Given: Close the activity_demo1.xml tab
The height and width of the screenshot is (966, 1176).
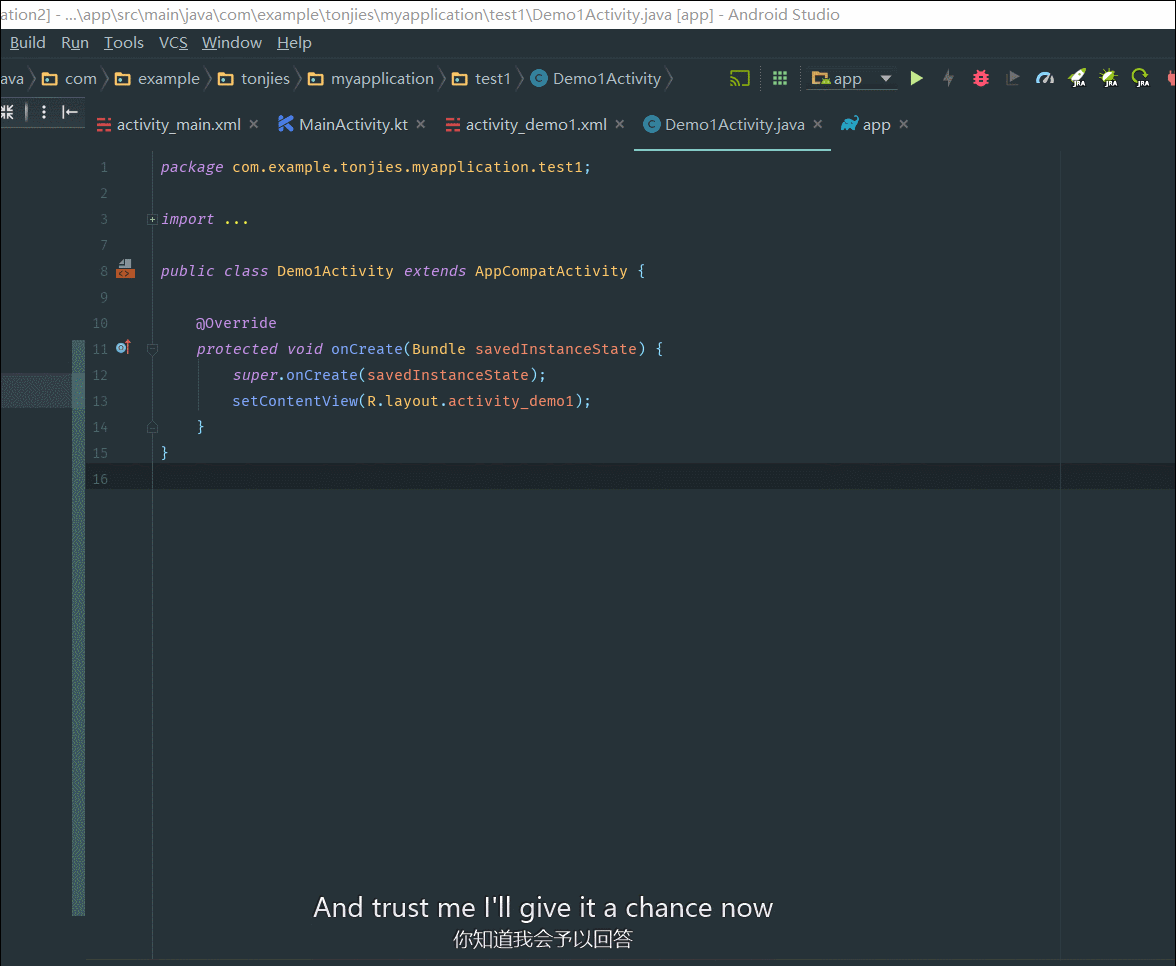Looking at the screenshot, I should 620,124.
